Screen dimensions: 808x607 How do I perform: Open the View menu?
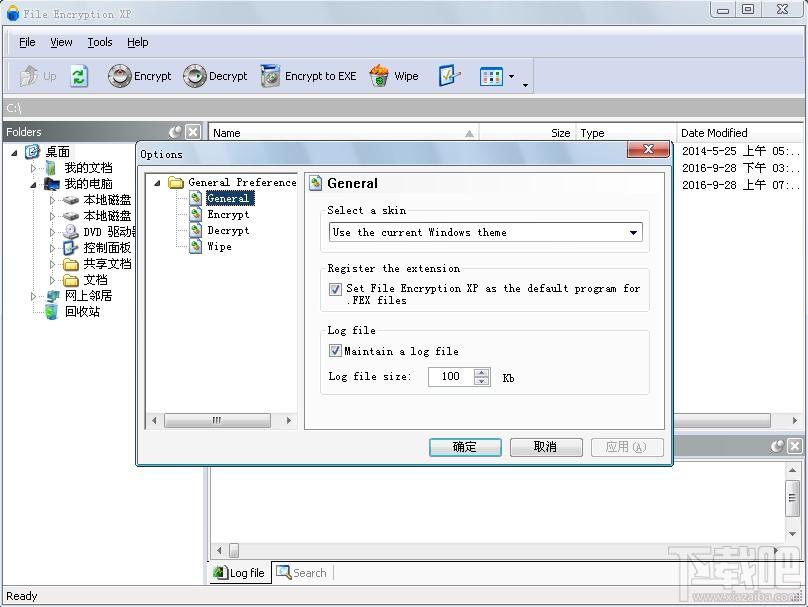click(x=61, y=42)
